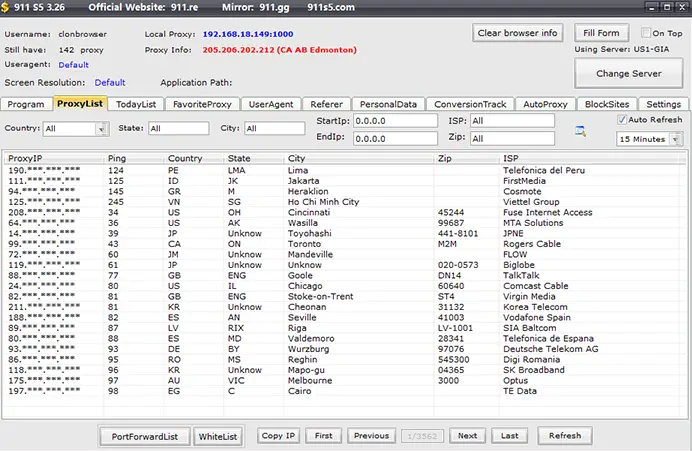Image resolution: width=692 pixels, height=451 pixels.
Task: Go to the Settings tab
Action: [663, 104]
